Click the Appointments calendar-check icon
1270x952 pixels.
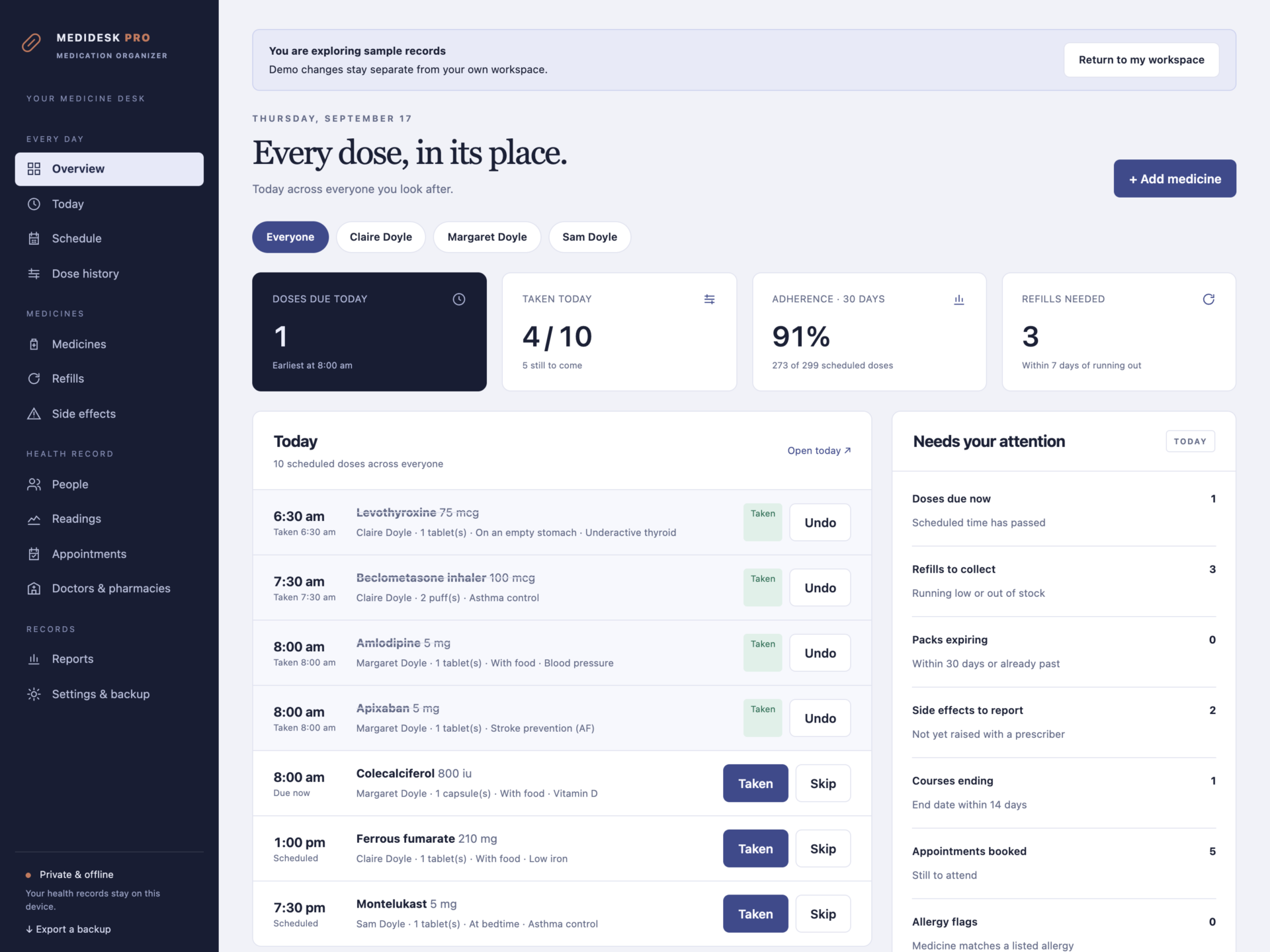point(34,553)
